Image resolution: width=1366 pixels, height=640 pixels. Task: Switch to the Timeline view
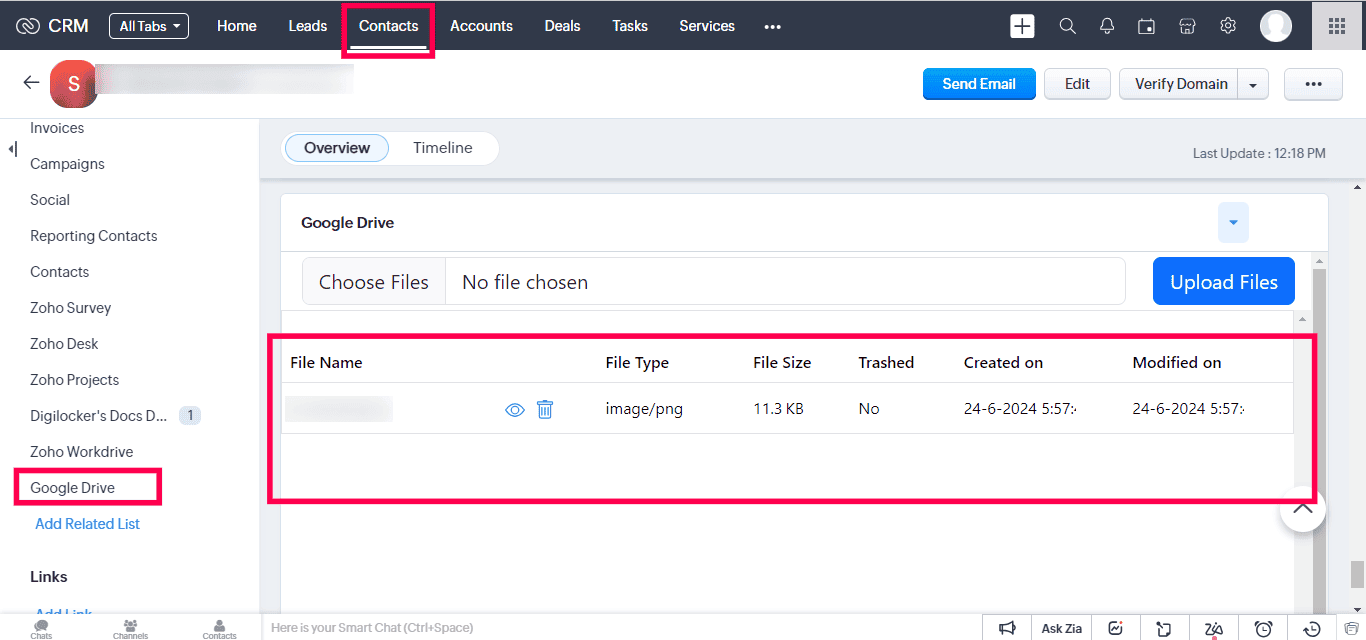tap(442, 148)
